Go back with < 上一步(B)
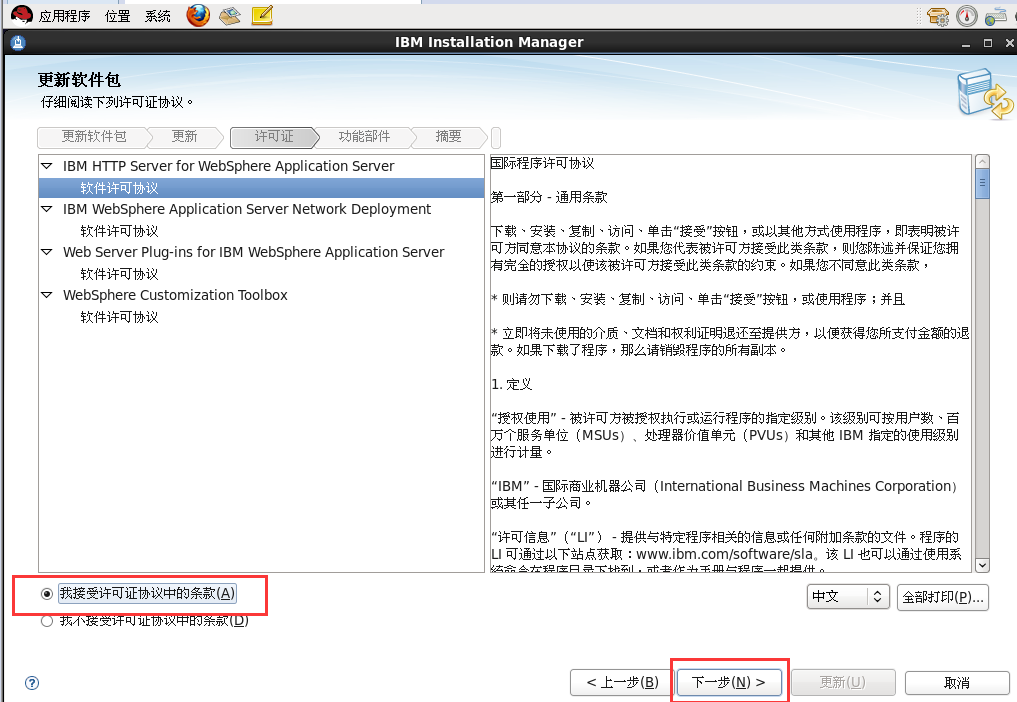 pos(622,683)
